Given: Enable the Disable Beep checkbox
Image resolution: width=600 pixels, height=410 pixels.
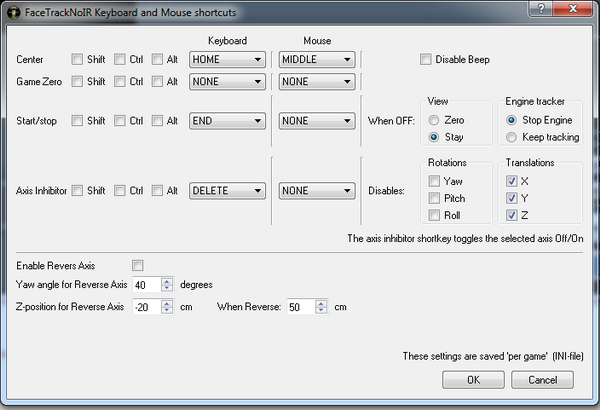Looking at the screenshot, I should coord(426,59).
